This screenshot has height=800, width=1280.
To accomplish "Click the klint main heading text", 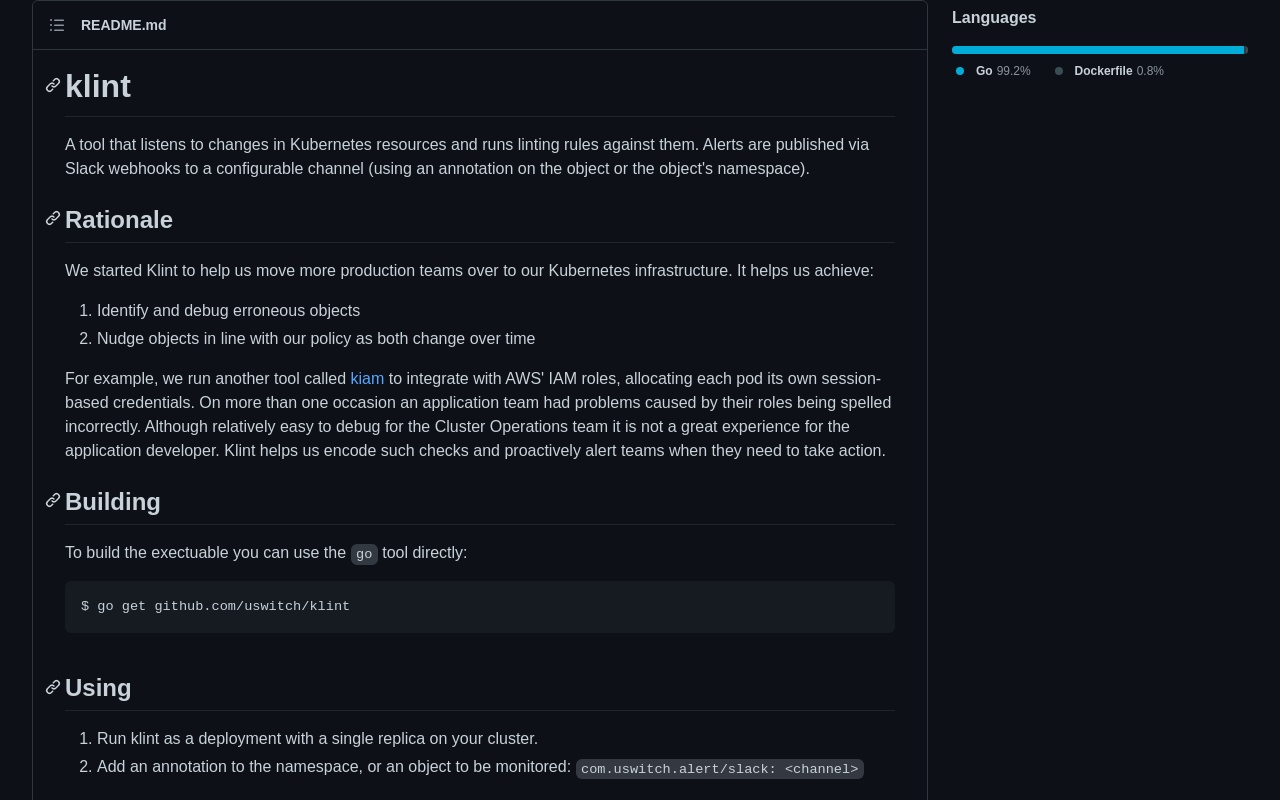I will (98, 87).
